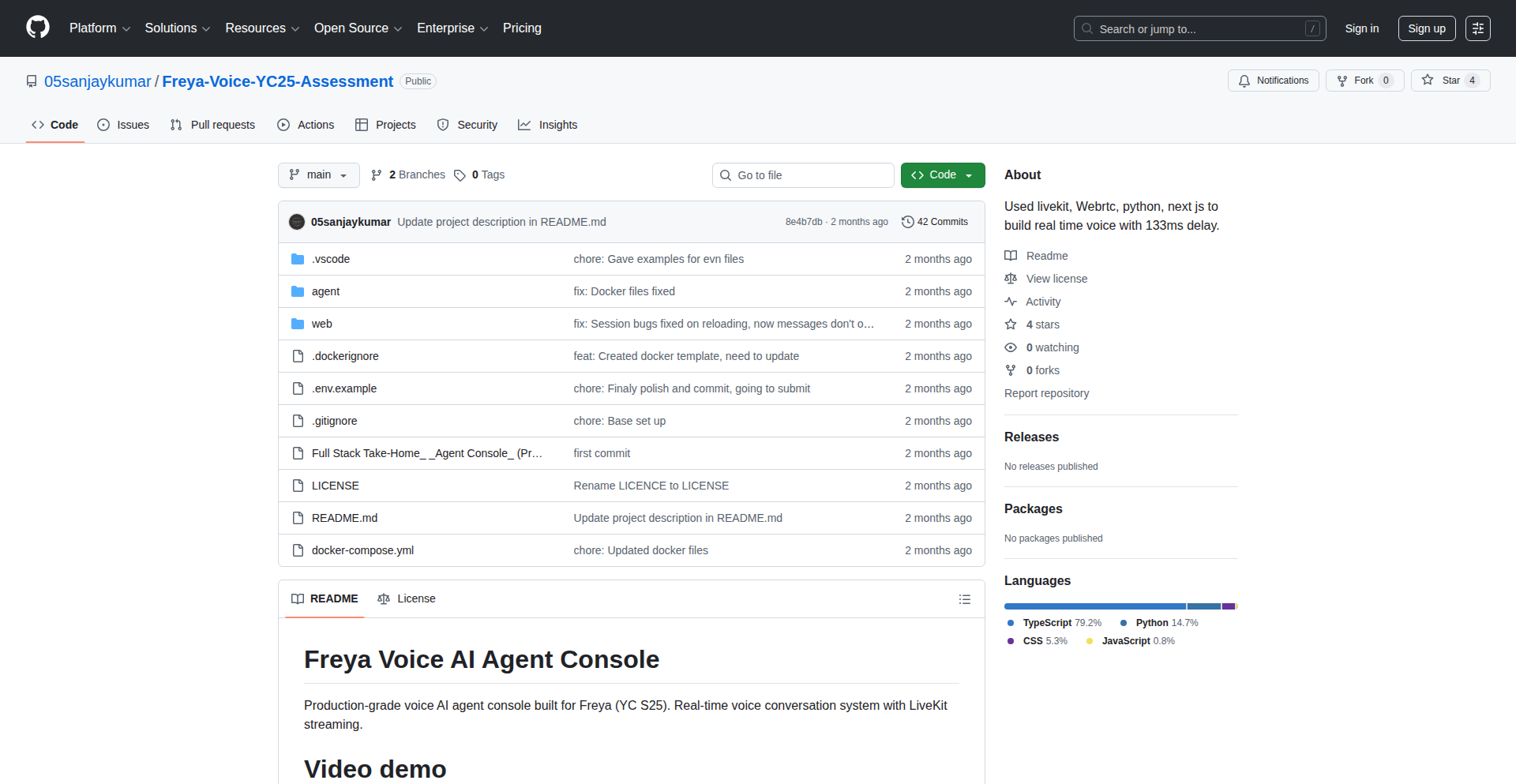The height and width of the screenshot is (784, 1516).
Task: Open the README outline list icon
Action: pyautogui.click(x=964, y=599)
